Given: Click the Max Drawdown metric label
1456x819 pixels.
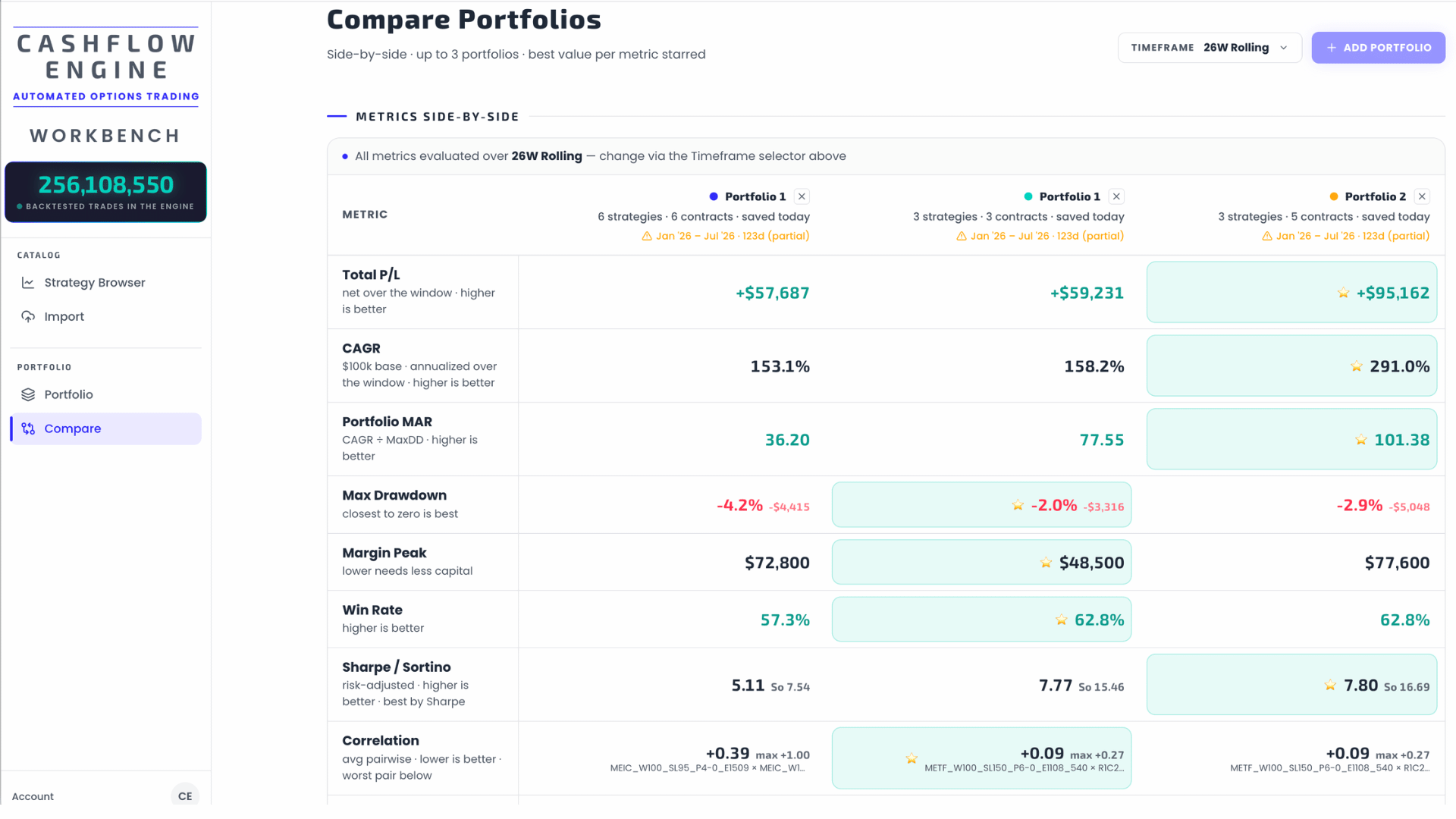Looking at the screenshot, I should point(394,495).
